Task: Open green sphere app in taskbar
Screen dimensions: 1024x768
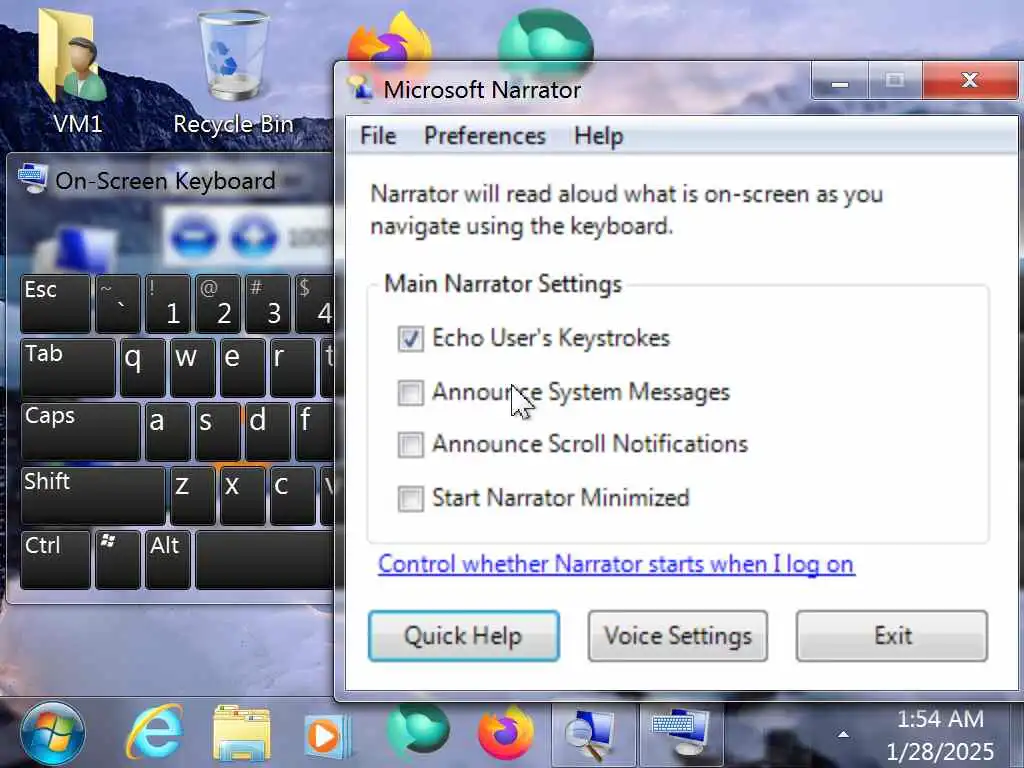Action: pyautogui.click(x=418, y=731)
